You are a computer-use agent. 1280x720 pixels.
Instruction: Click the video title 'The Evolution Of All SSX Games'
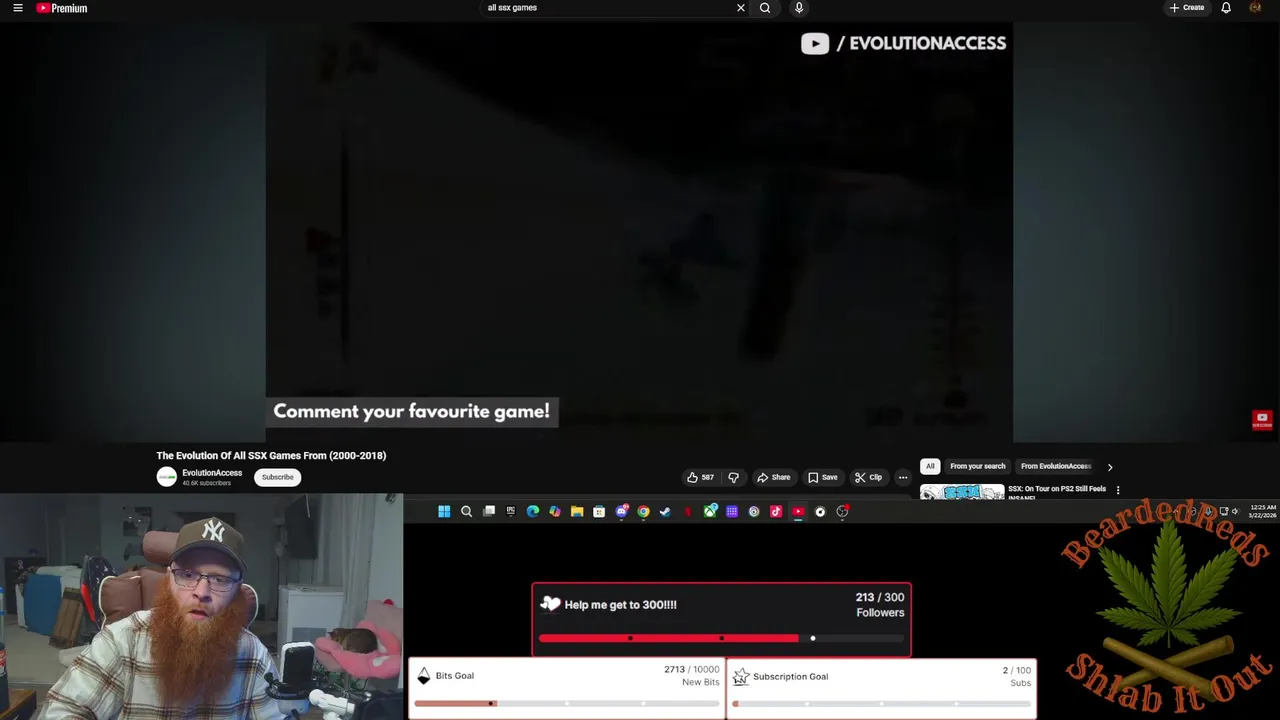click(x=271, y=455)
